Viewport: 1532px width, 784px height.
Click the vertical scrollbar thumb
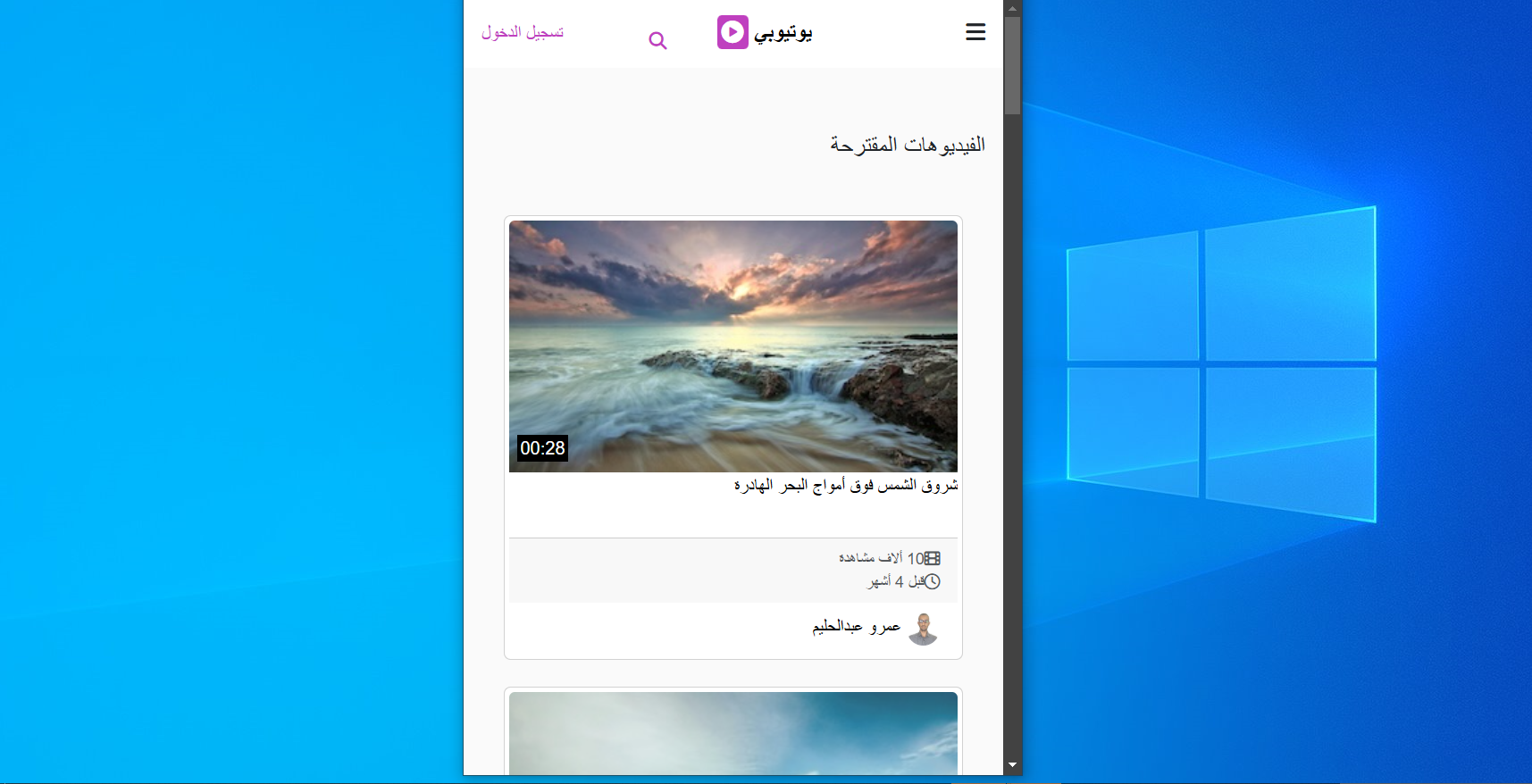pyautogui.click(x=1012, y=65)
